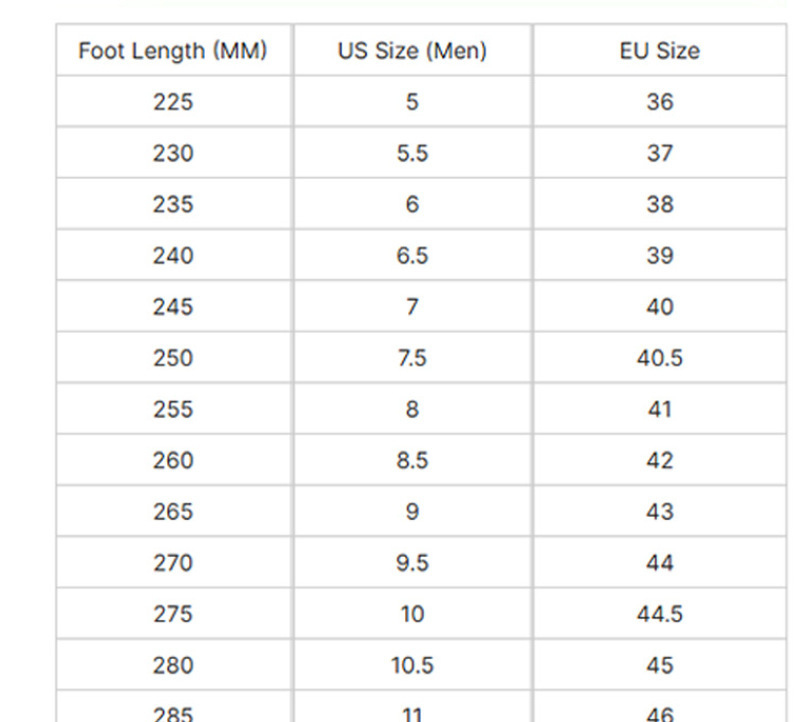Select the 225 foot length cell
The image size is (811, 722).
[173, 102]
